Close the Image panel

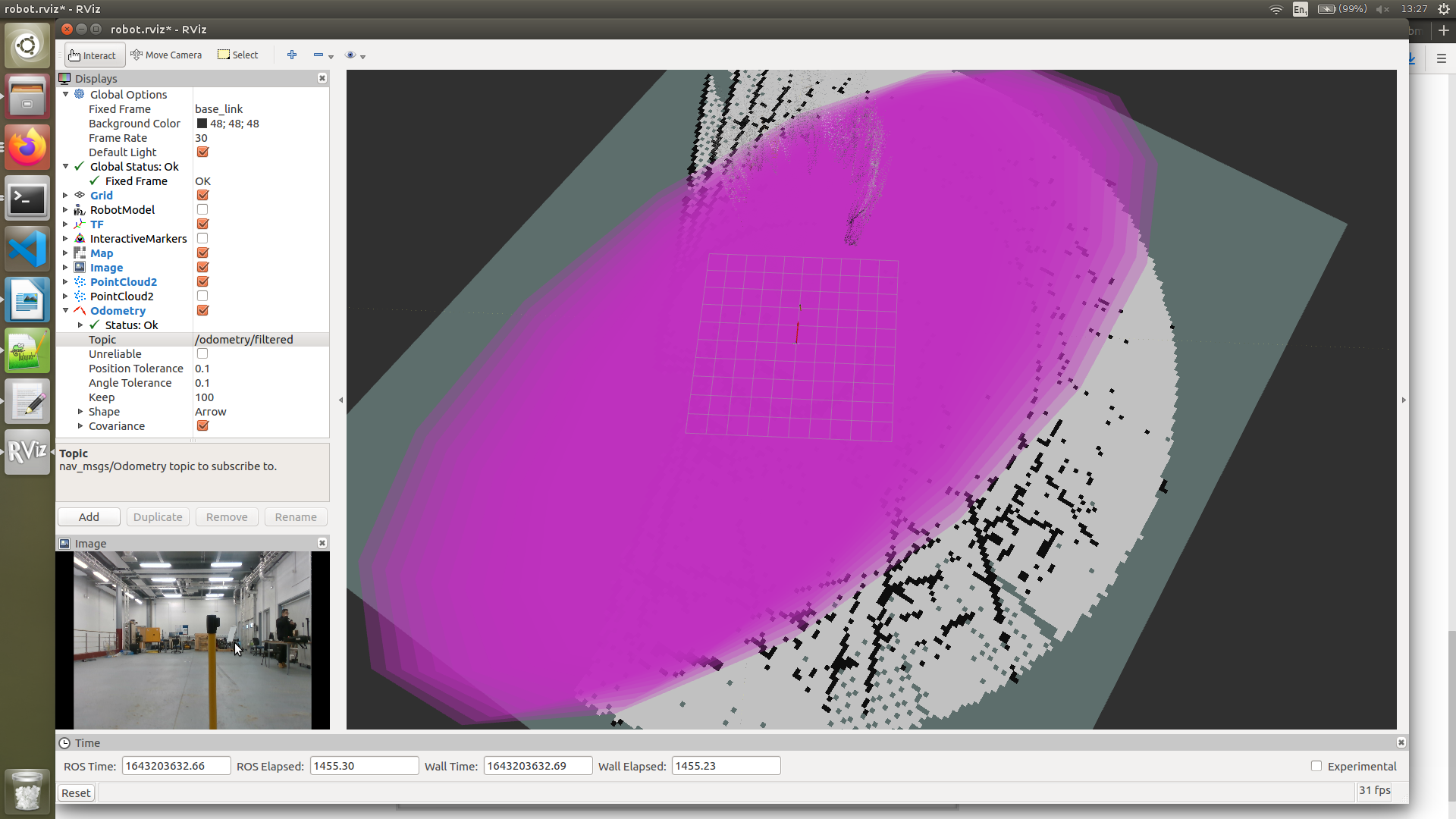pos(322,543)
